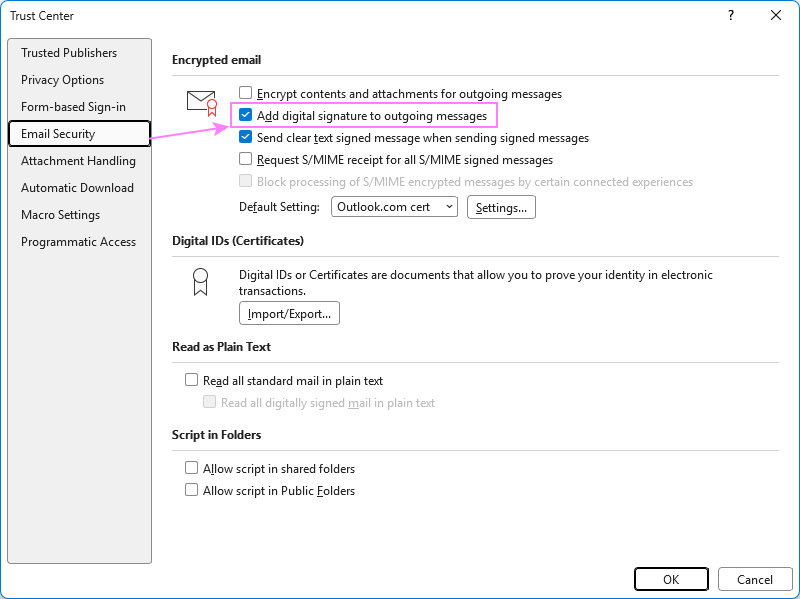Allow script in shared folders

[x=191, y=468]
